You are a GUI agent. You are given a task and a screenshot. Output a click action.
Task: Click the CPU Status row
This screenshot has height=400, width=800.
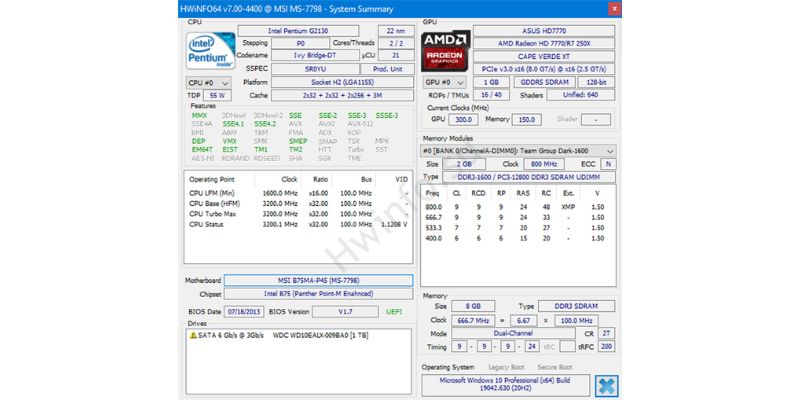(x=298, y=224)
